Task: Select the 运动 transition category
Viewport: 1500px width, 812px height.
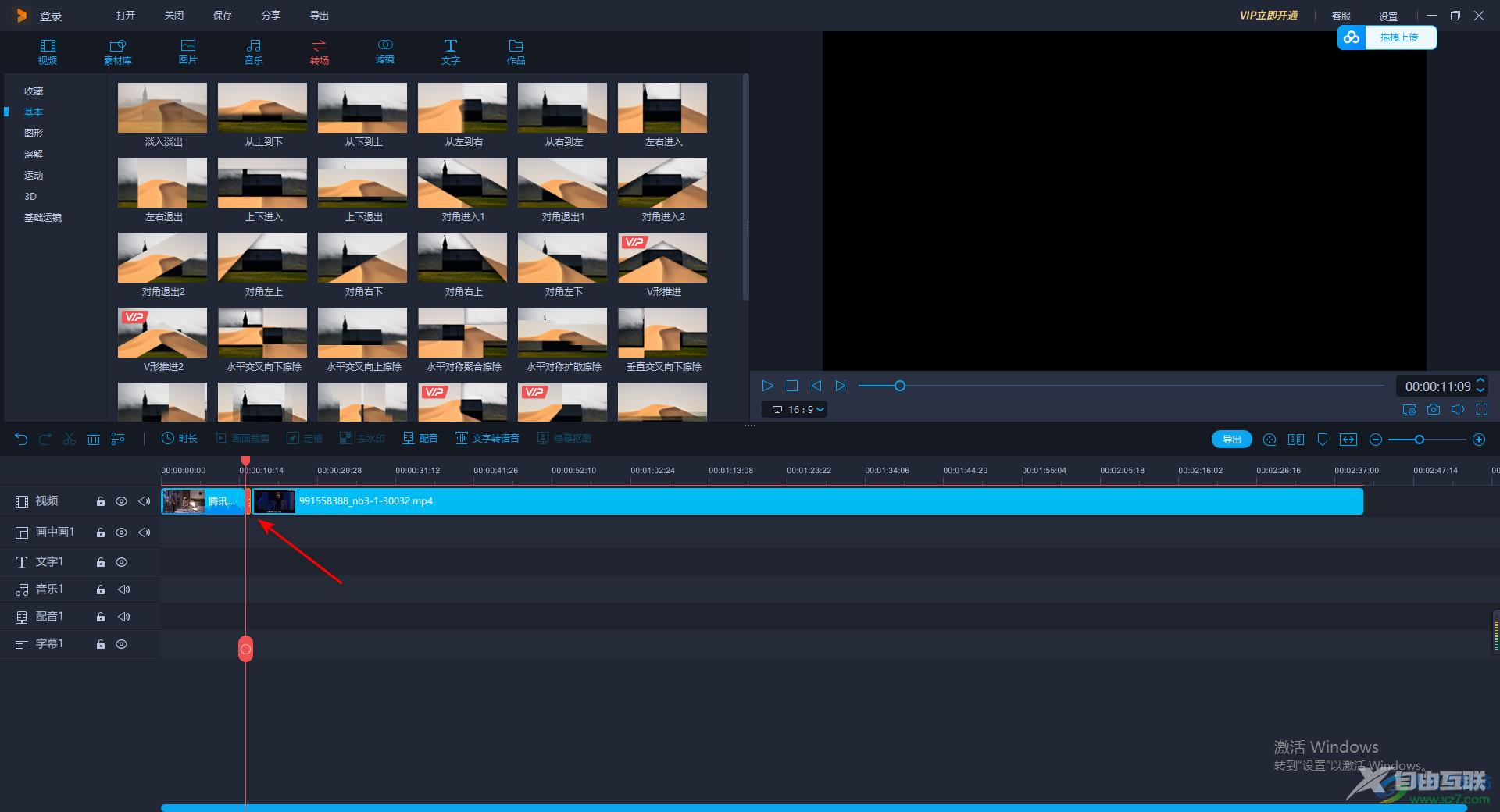Action: click(34, 176)
